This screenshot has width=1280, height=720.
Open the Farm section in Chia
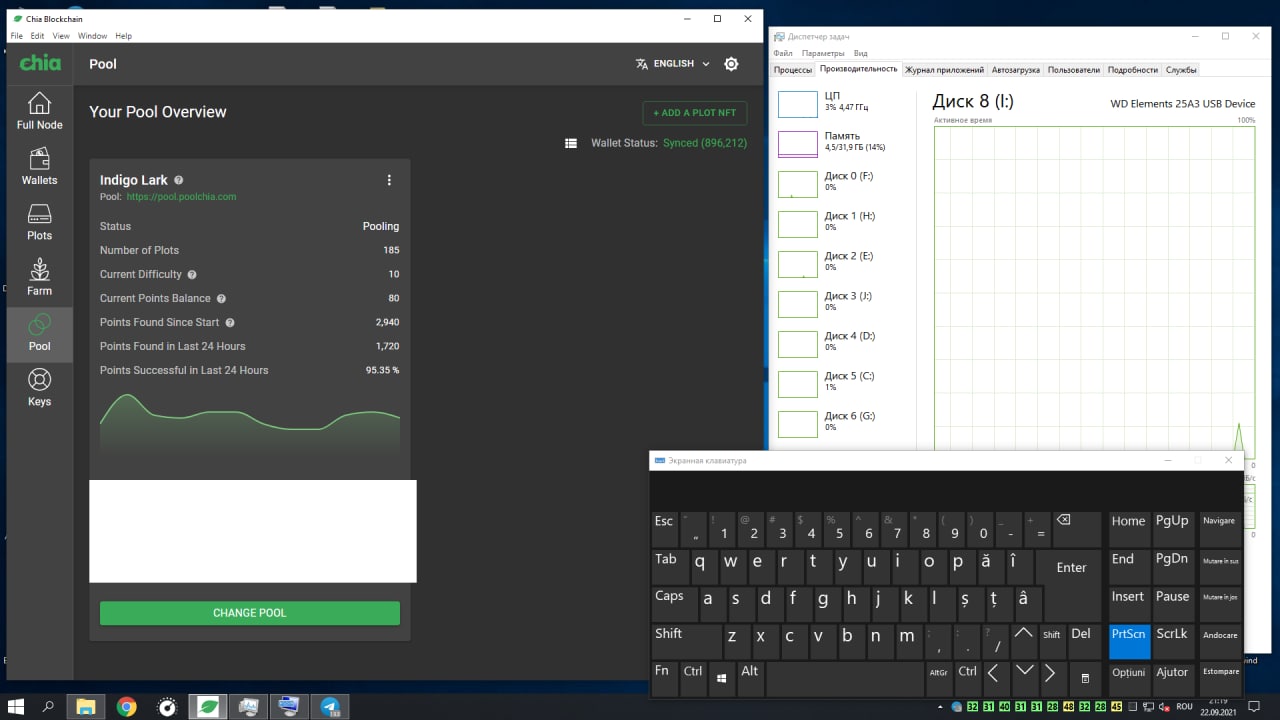coord(39,277)
